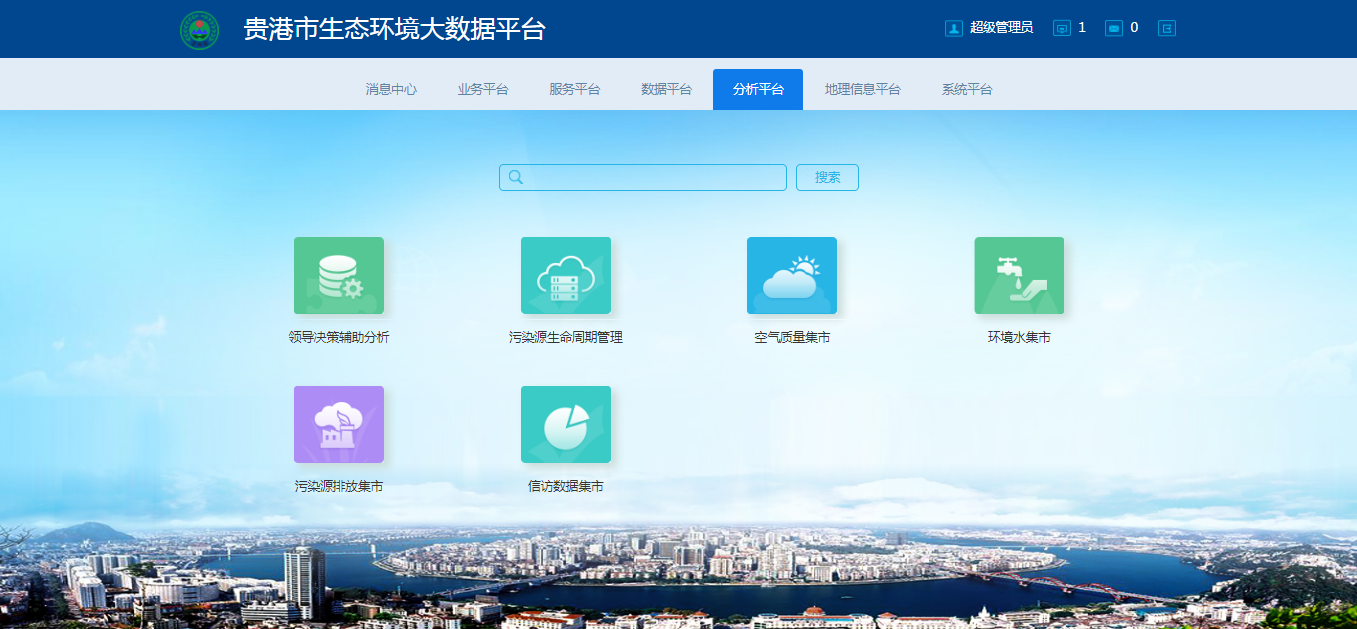Click the user profile icon in header
This screenshot has width=1357, height=629.
(953, 28)
